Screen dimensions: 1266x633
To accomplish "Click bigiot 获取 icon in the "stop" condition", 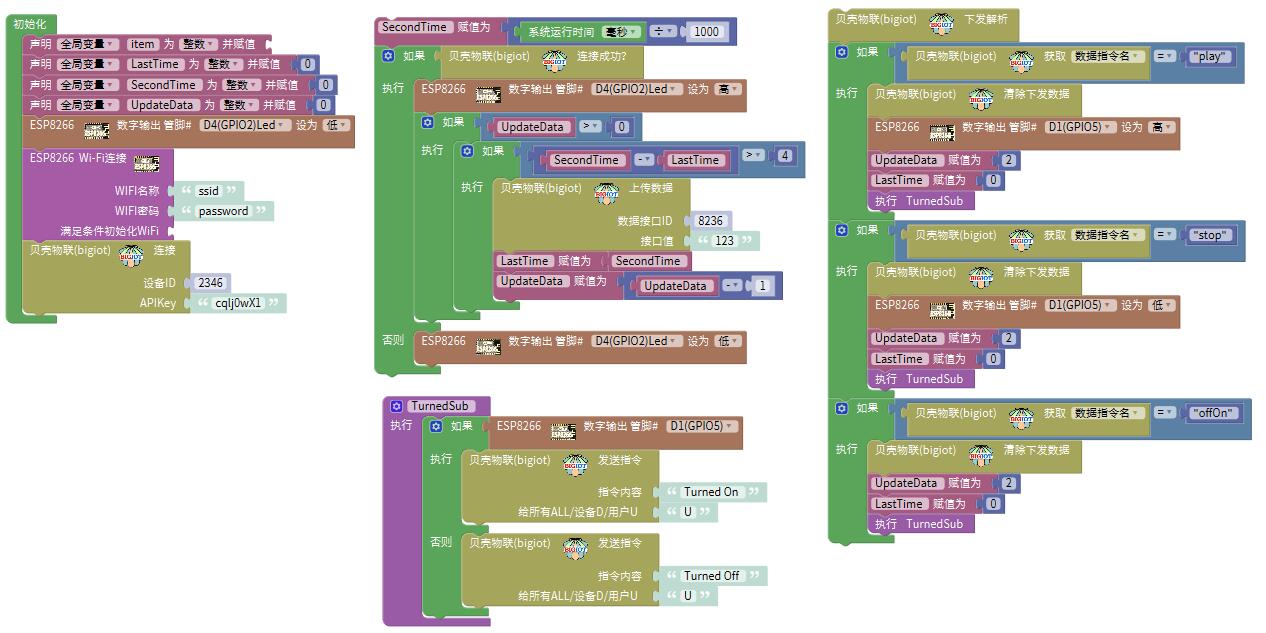I will (1021, 239).
